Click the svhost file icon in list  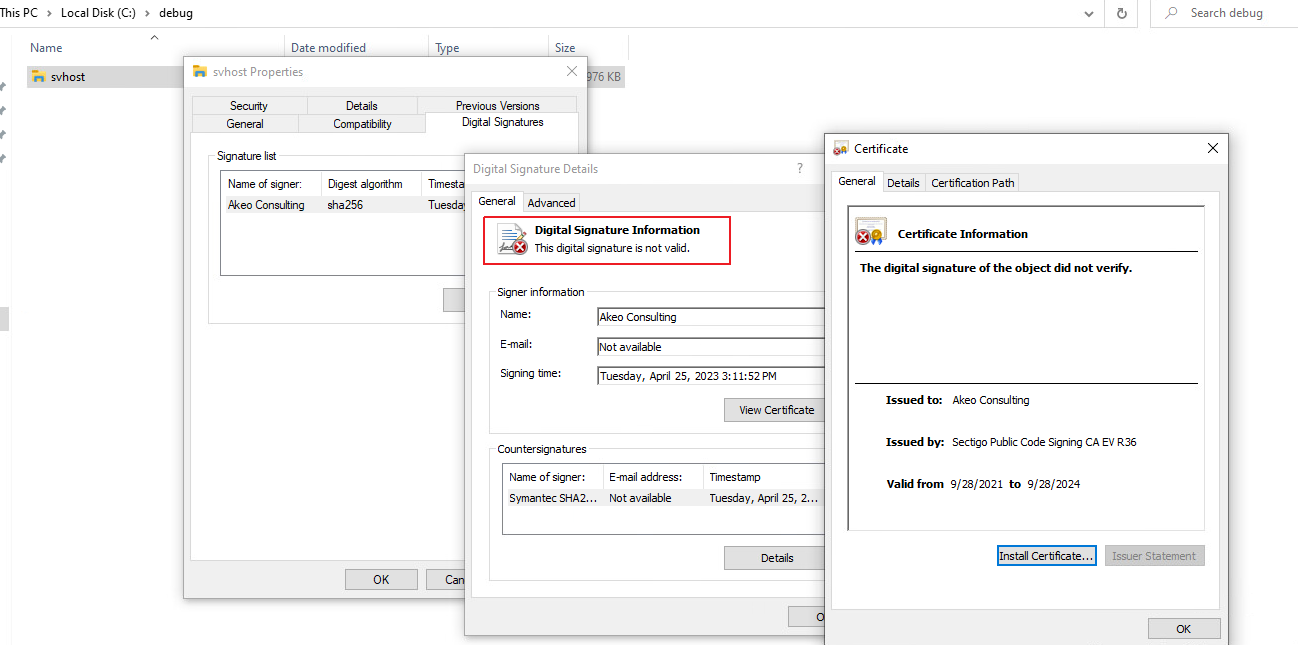pos(38,77)
